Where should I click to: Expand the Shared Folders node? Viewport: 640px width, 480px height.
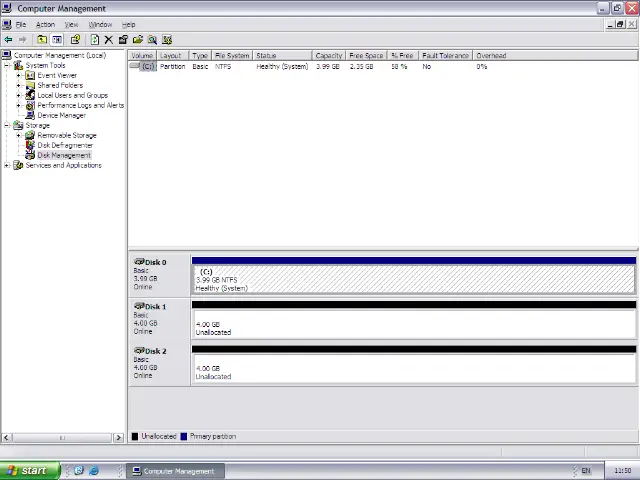[x=18, y=85]
